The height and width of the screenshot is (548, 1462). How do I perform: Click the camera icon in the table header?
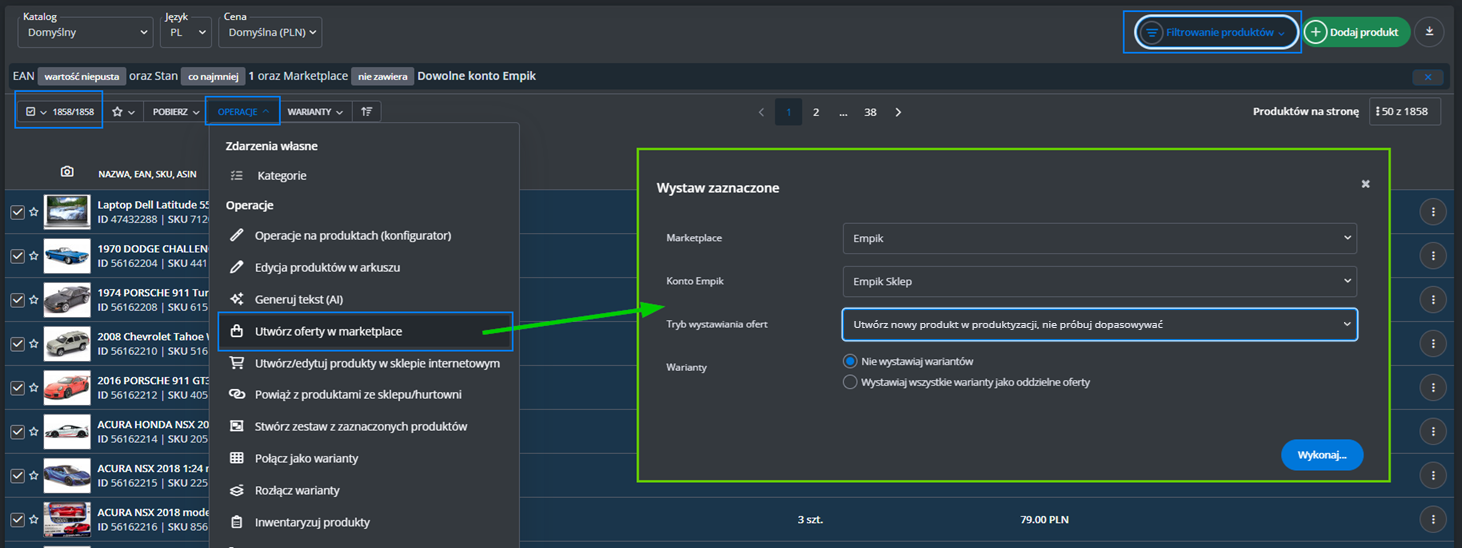point(67,172)
